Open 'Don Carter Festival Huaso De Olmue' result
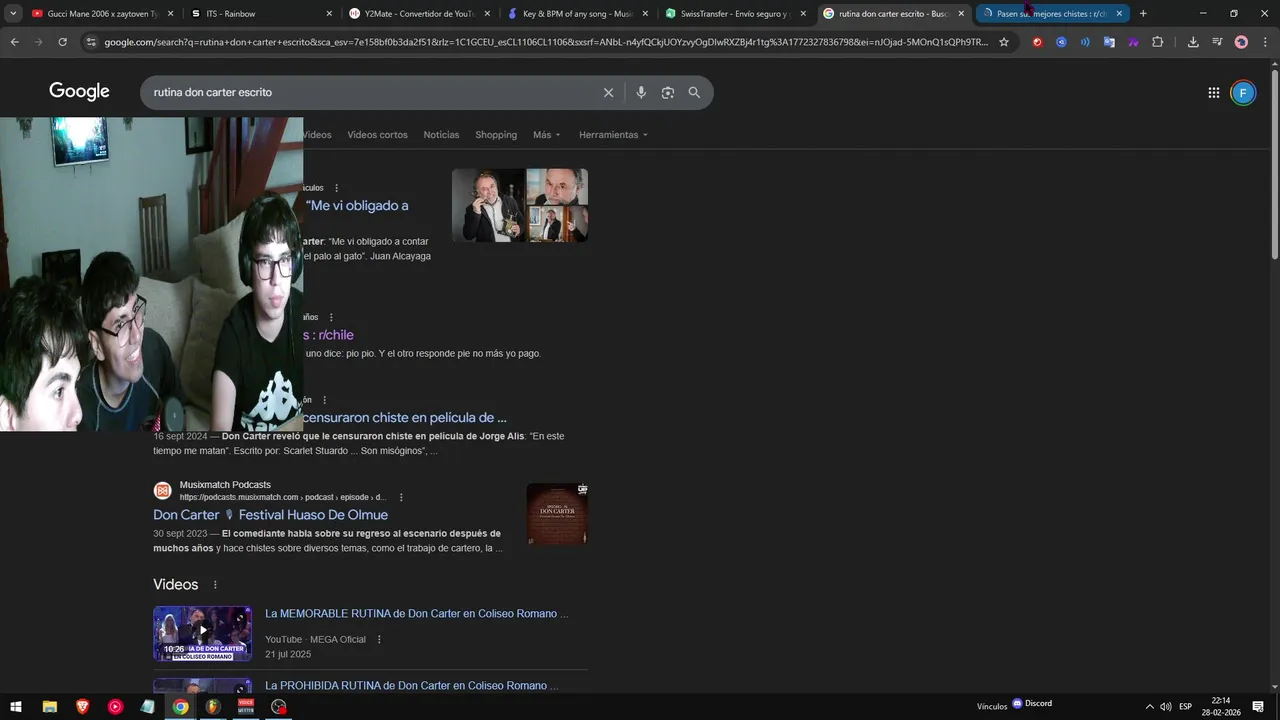 [x=270, y=515]
